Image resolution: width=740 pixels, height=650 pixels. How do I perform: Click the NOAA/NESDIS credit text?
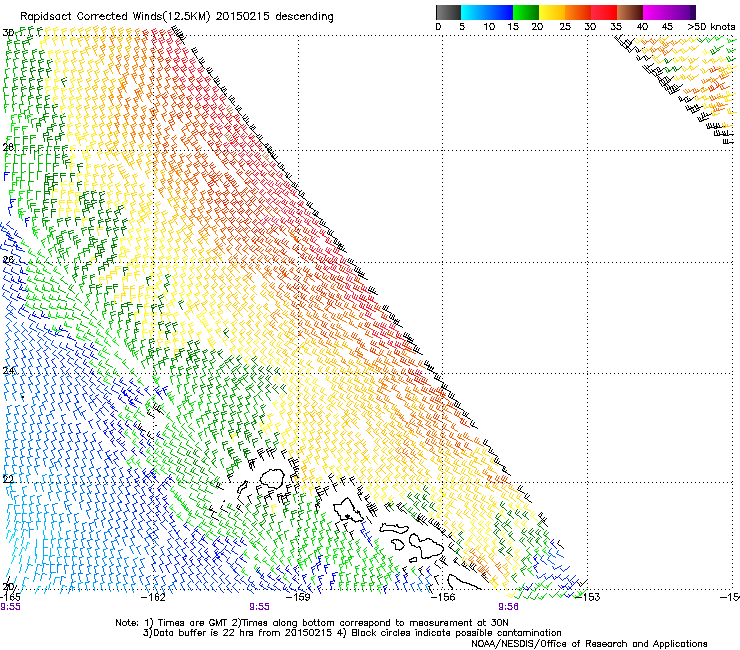click(x=589, y=644)
